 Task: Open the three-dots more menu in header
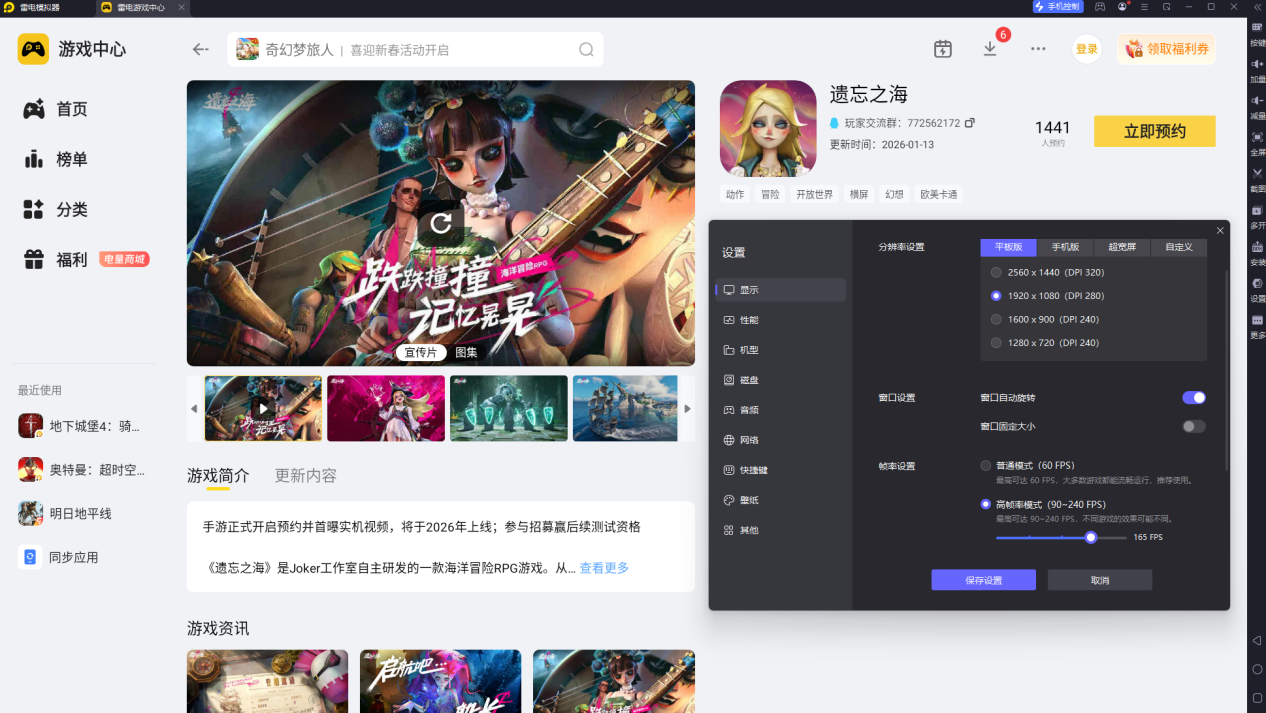(1038, 49)
